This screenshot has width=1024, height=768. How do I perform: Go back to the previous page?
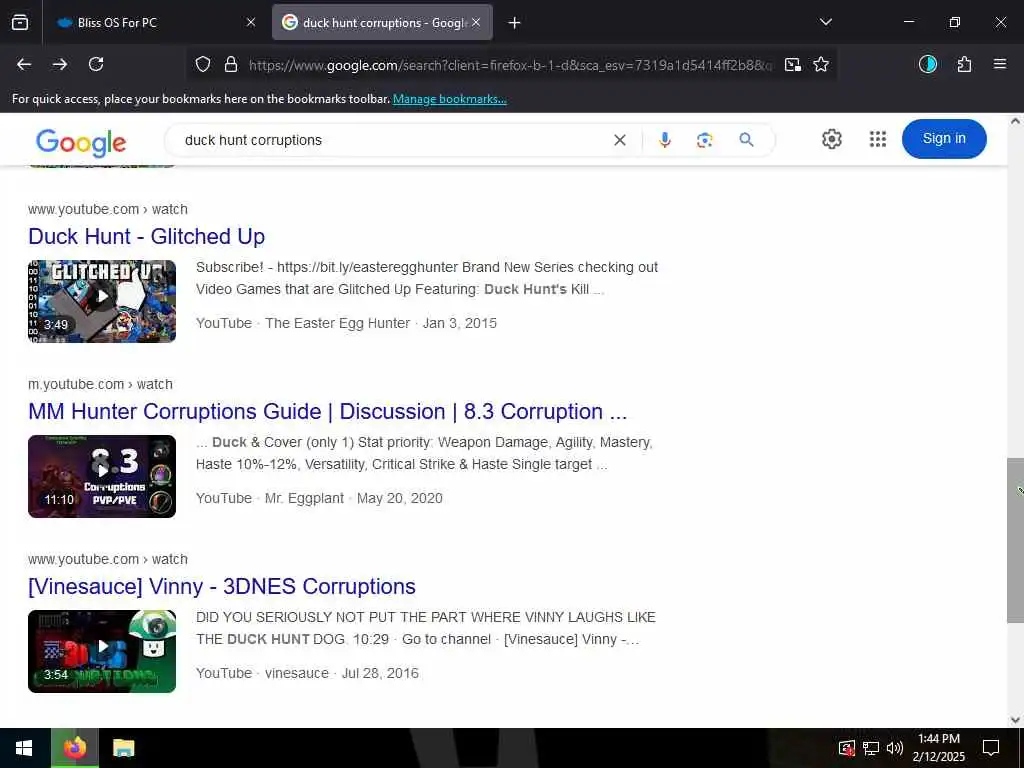click(24, 64)
